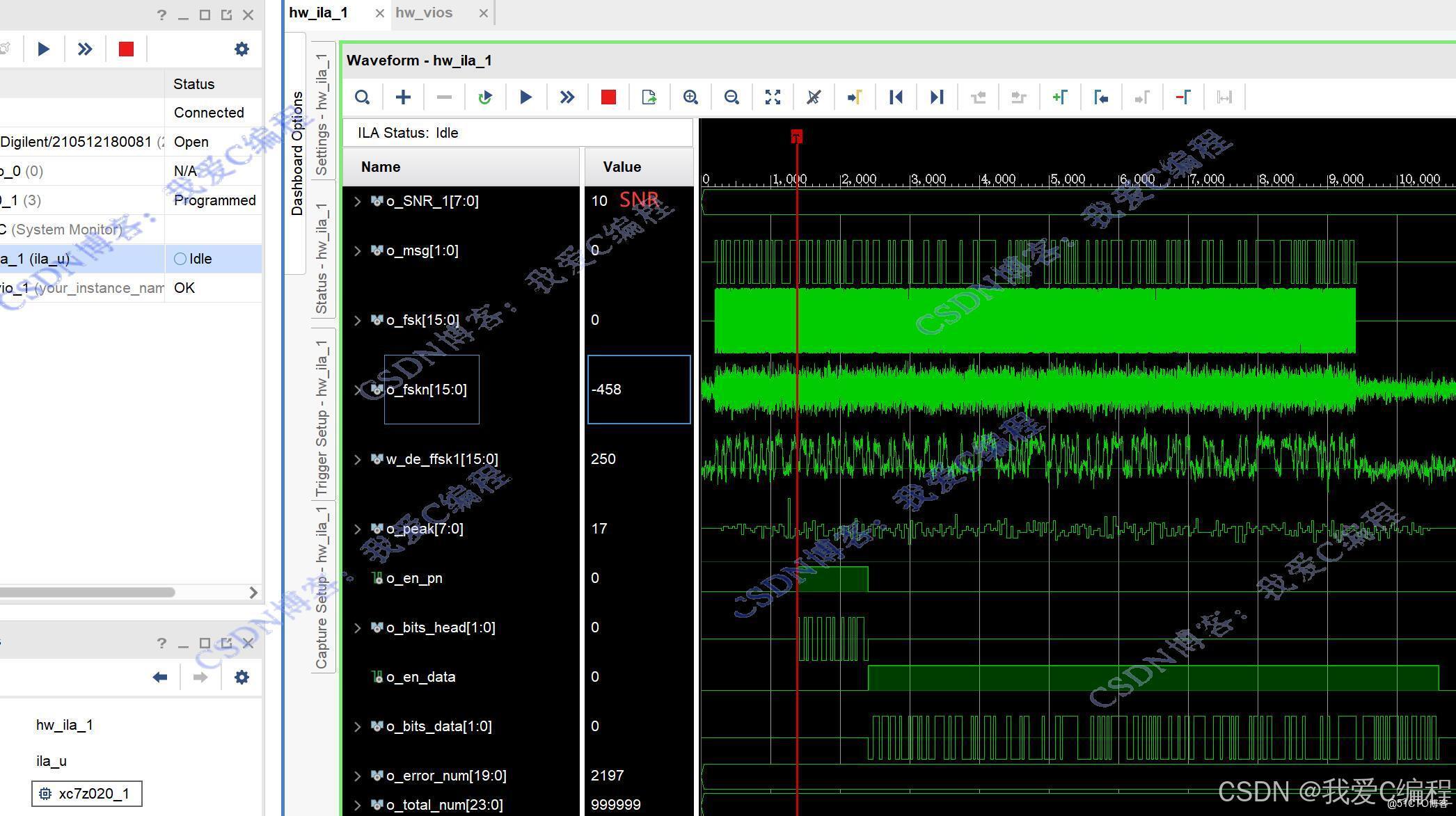Toggle the auto re-trigger icon
1456x816 pixels.
coord(485,97)
